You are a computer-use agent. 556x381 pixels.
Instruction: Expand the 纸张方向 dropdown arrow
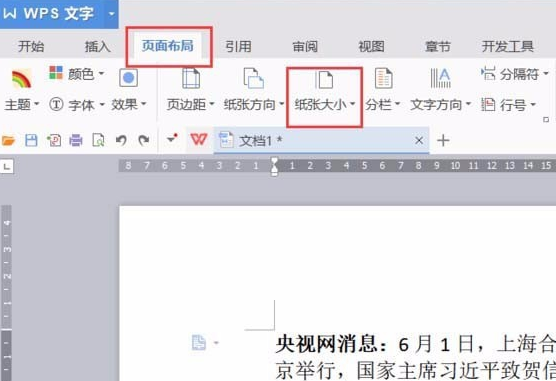coord(282,104)
